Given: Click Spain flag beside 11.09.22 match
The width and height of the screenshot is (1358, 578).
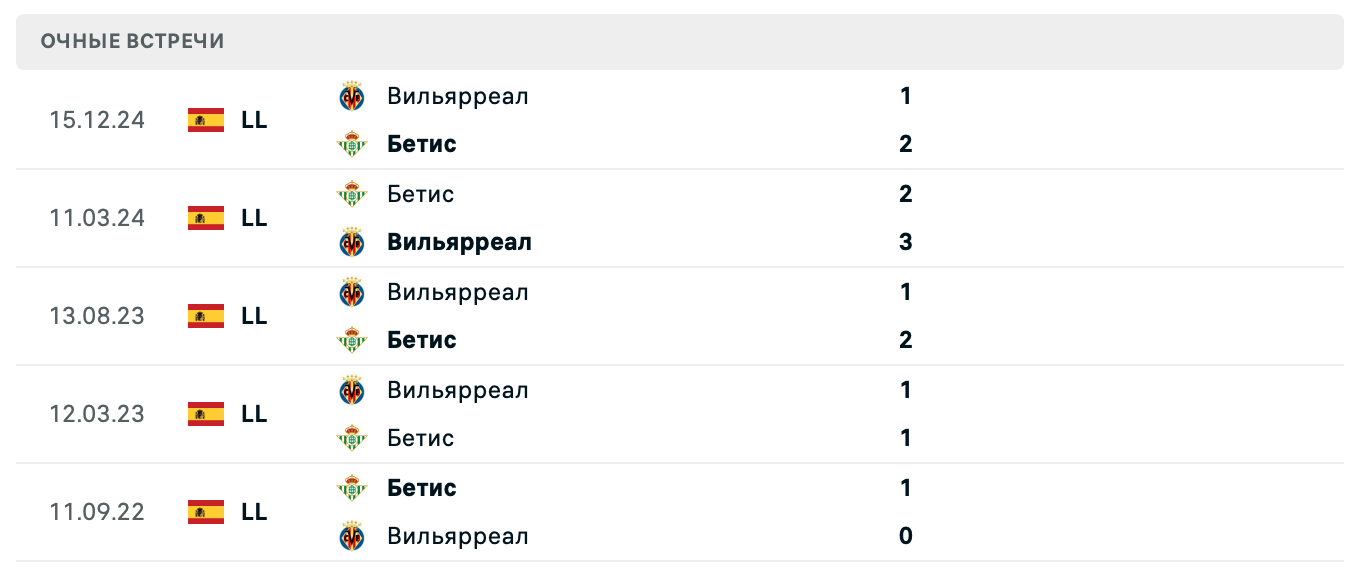Looking at the screenshot, I should tap(206, 512).
